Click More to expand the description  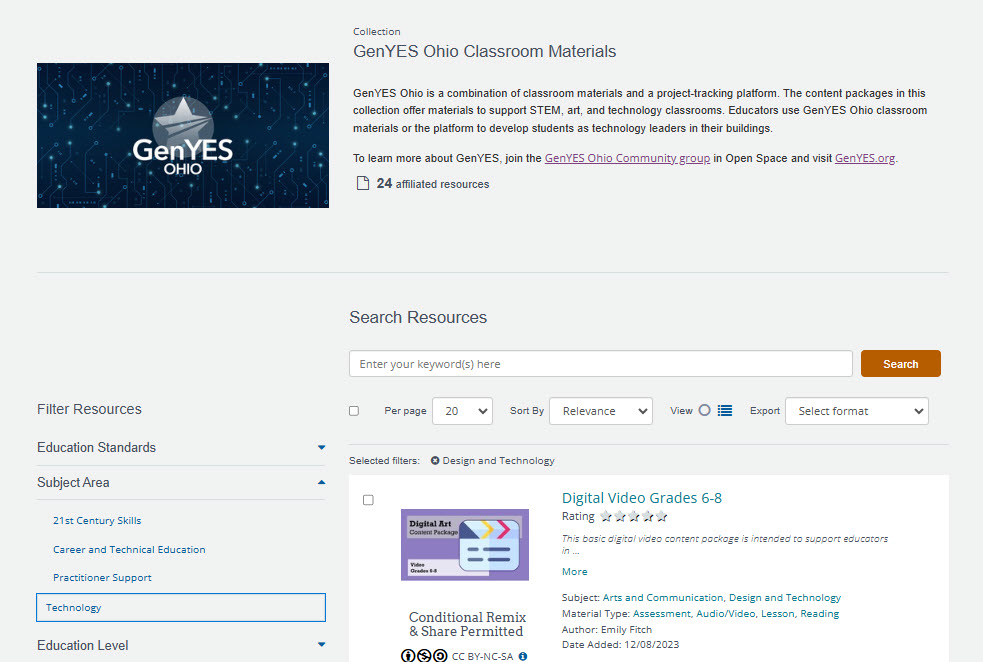point(575,572)
